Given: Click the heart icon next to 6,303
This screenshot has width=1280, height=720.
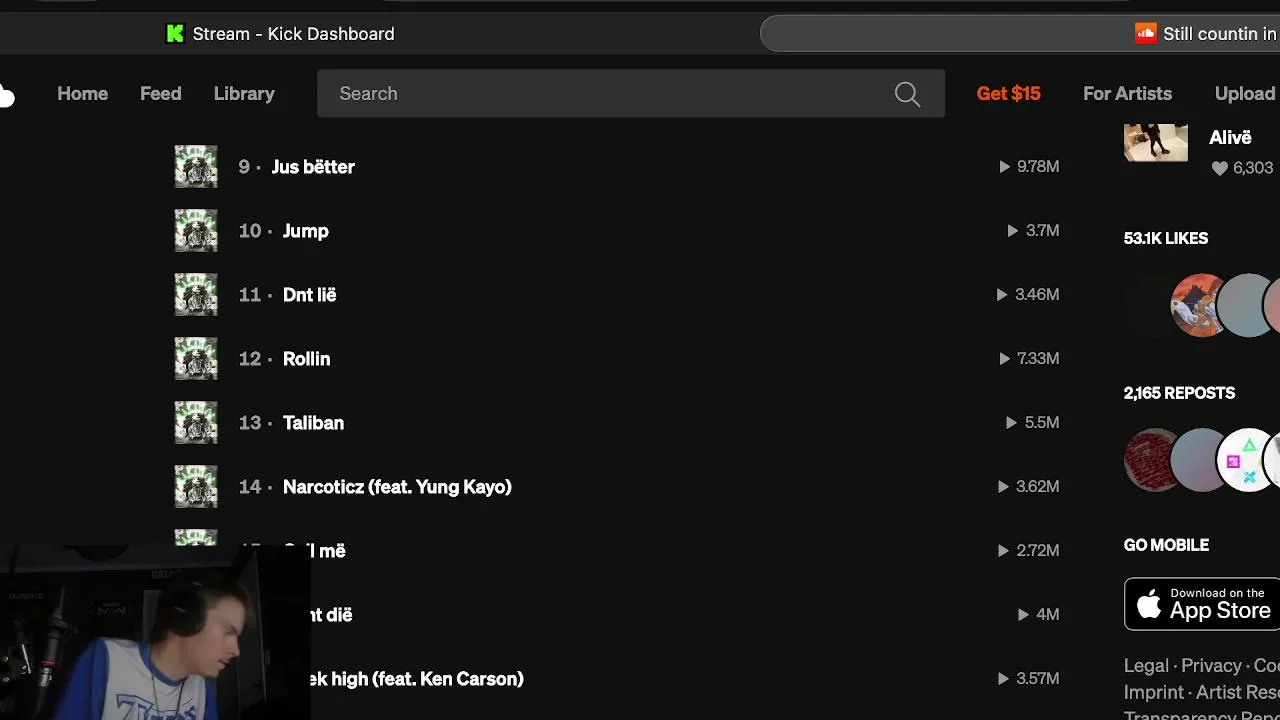Looking at the screenshot, I should point(1219,169).
